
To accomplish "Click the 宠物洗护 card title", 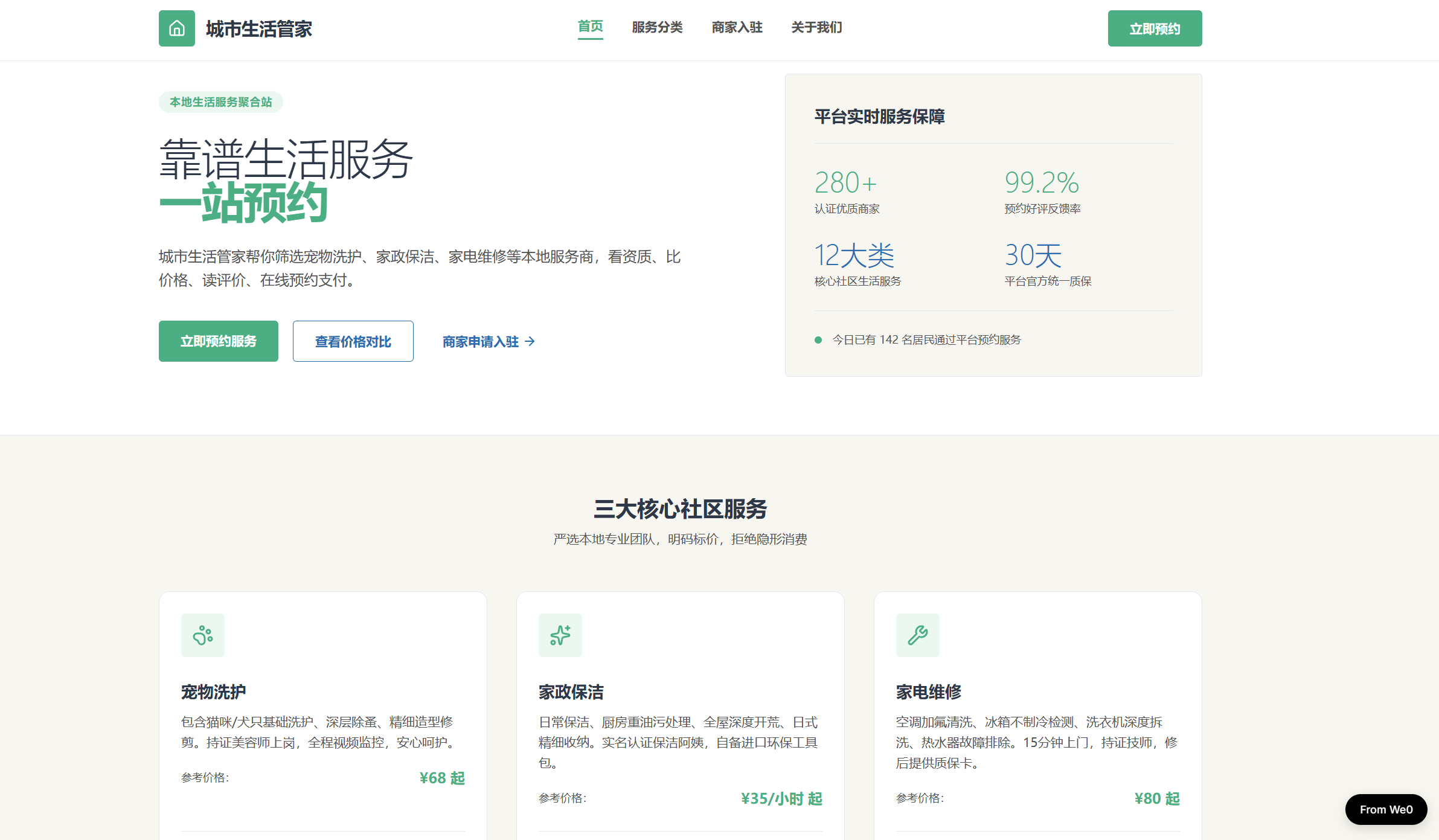I will coord(214,692).
